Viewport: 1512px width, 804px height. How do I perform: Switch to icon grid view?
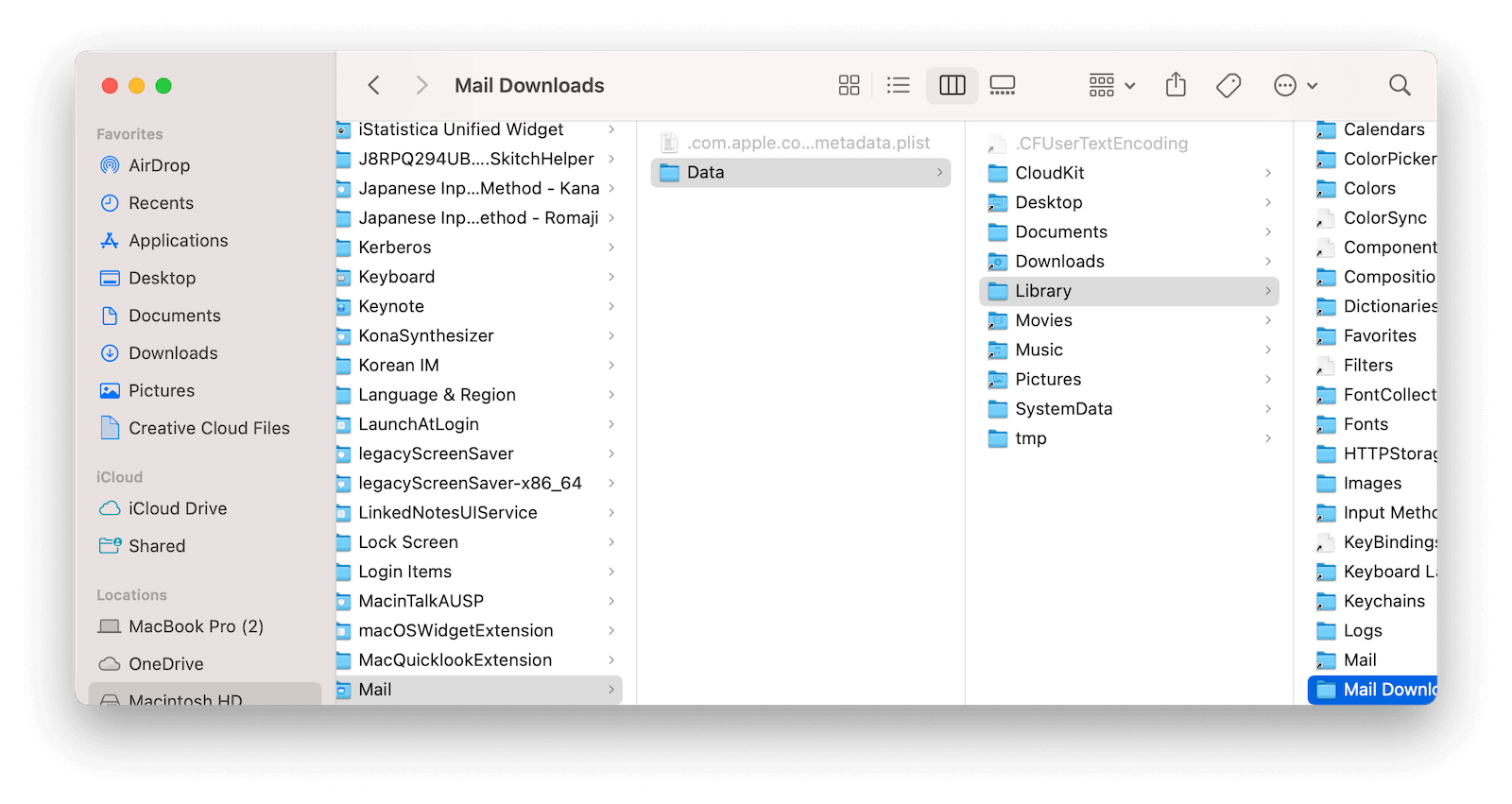(849, 86)
